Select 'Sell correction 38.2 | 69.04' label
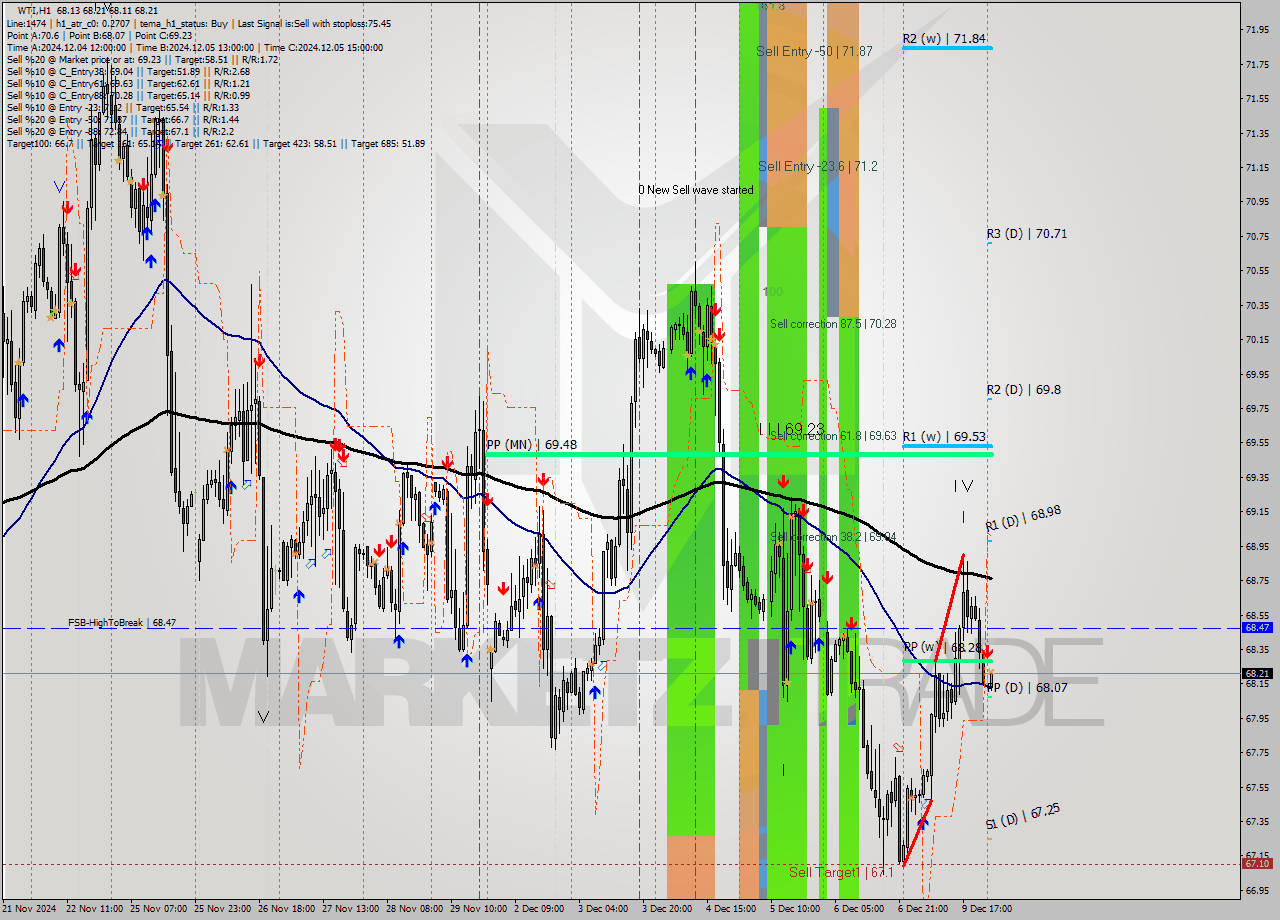 click(x=833, y=537)
